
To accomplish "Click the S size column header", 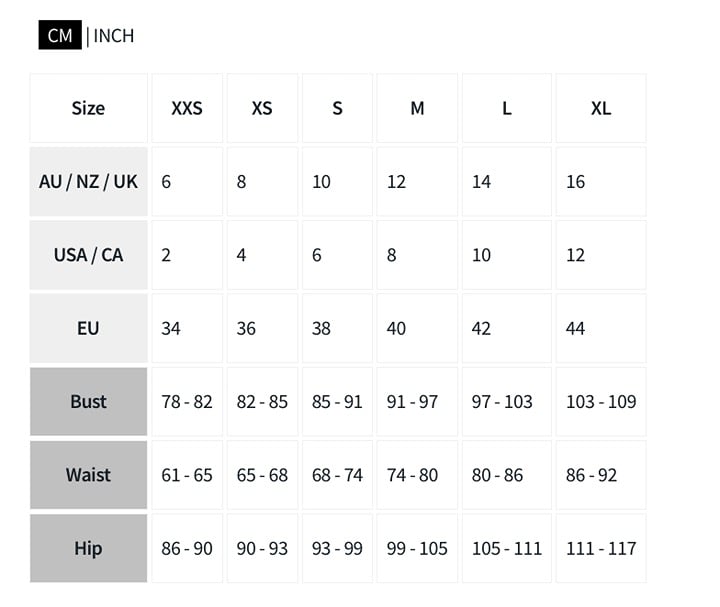I will coord(338,108).
